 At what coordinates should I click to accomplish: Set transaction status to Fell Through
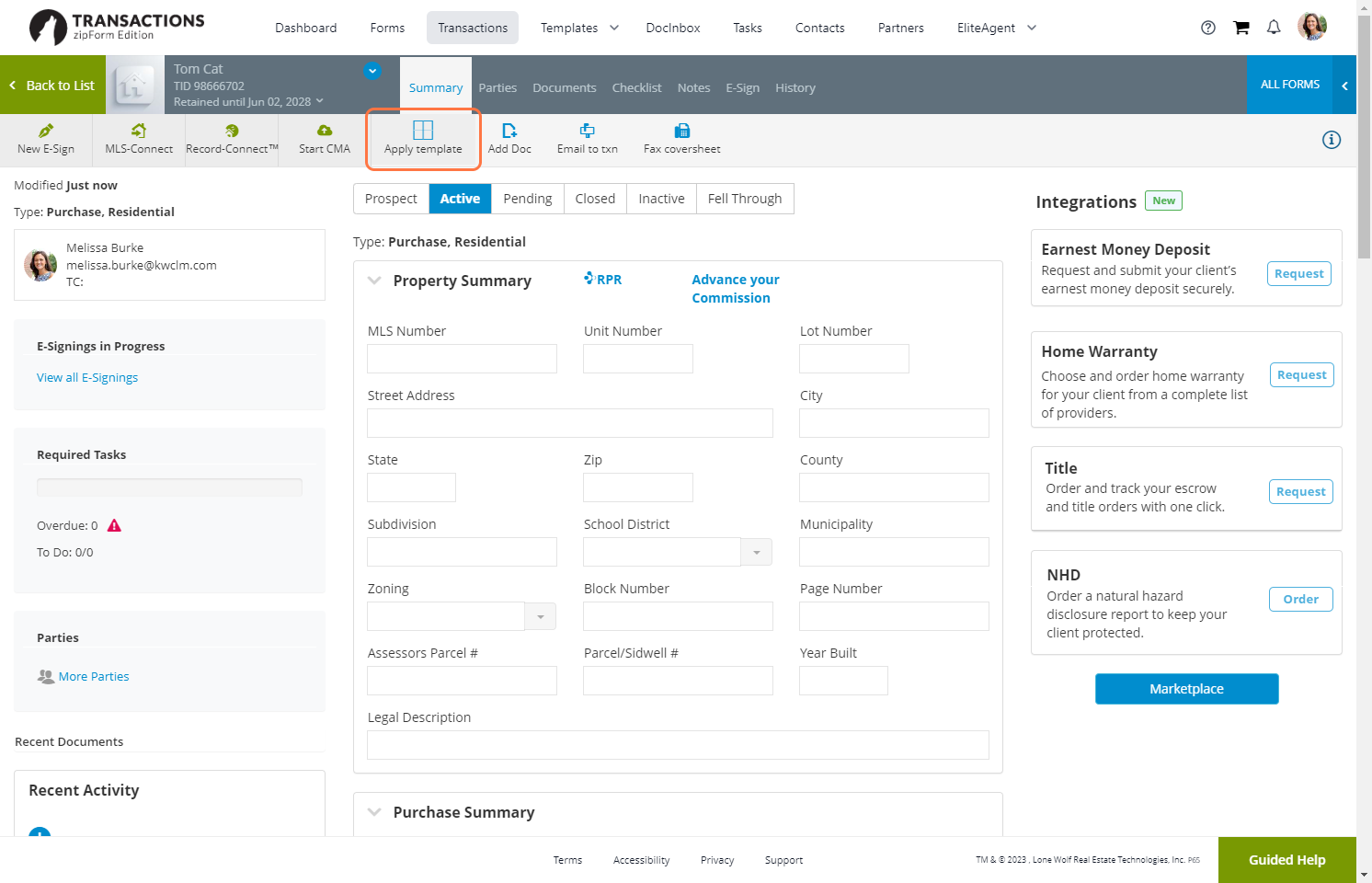pyautogui.click(x=745, y=199)
